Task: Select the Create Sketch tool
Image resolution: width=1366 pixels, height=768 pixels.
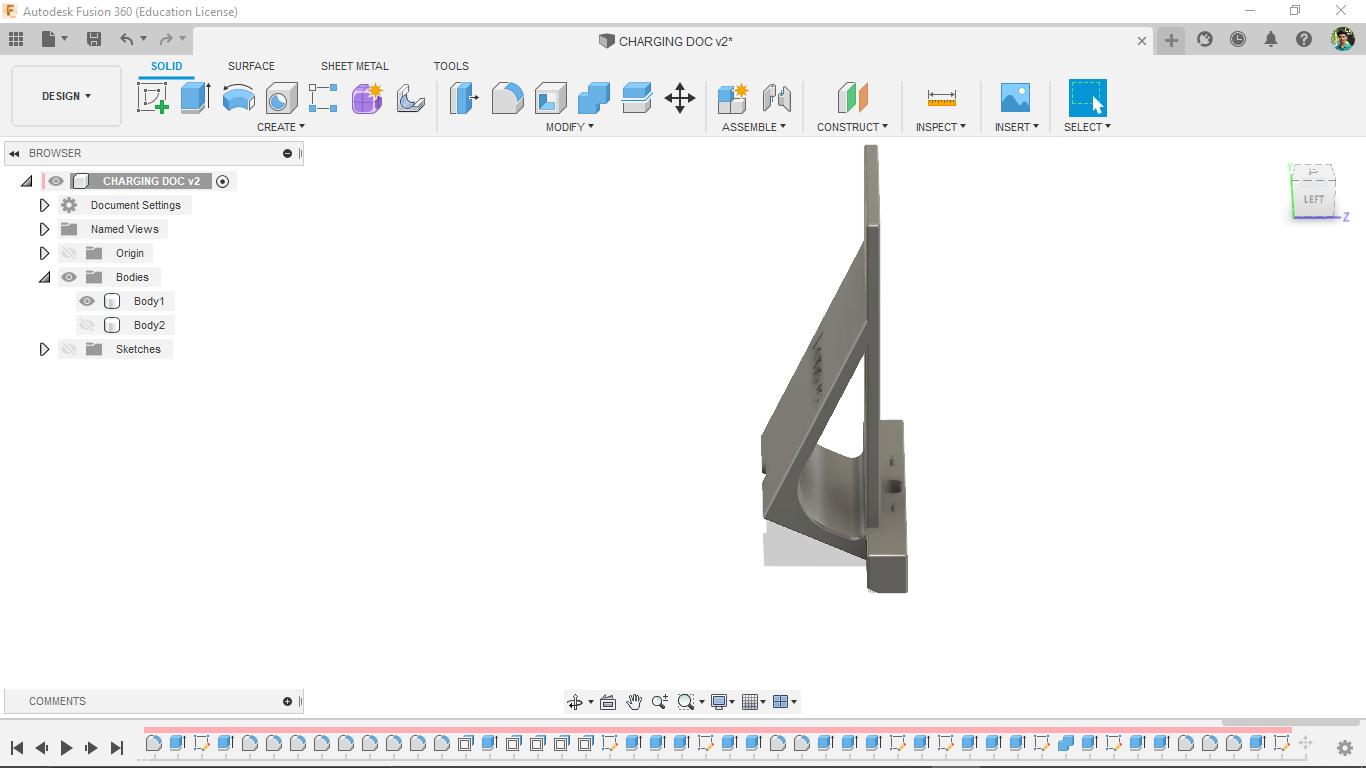Action: coord(153,98)
